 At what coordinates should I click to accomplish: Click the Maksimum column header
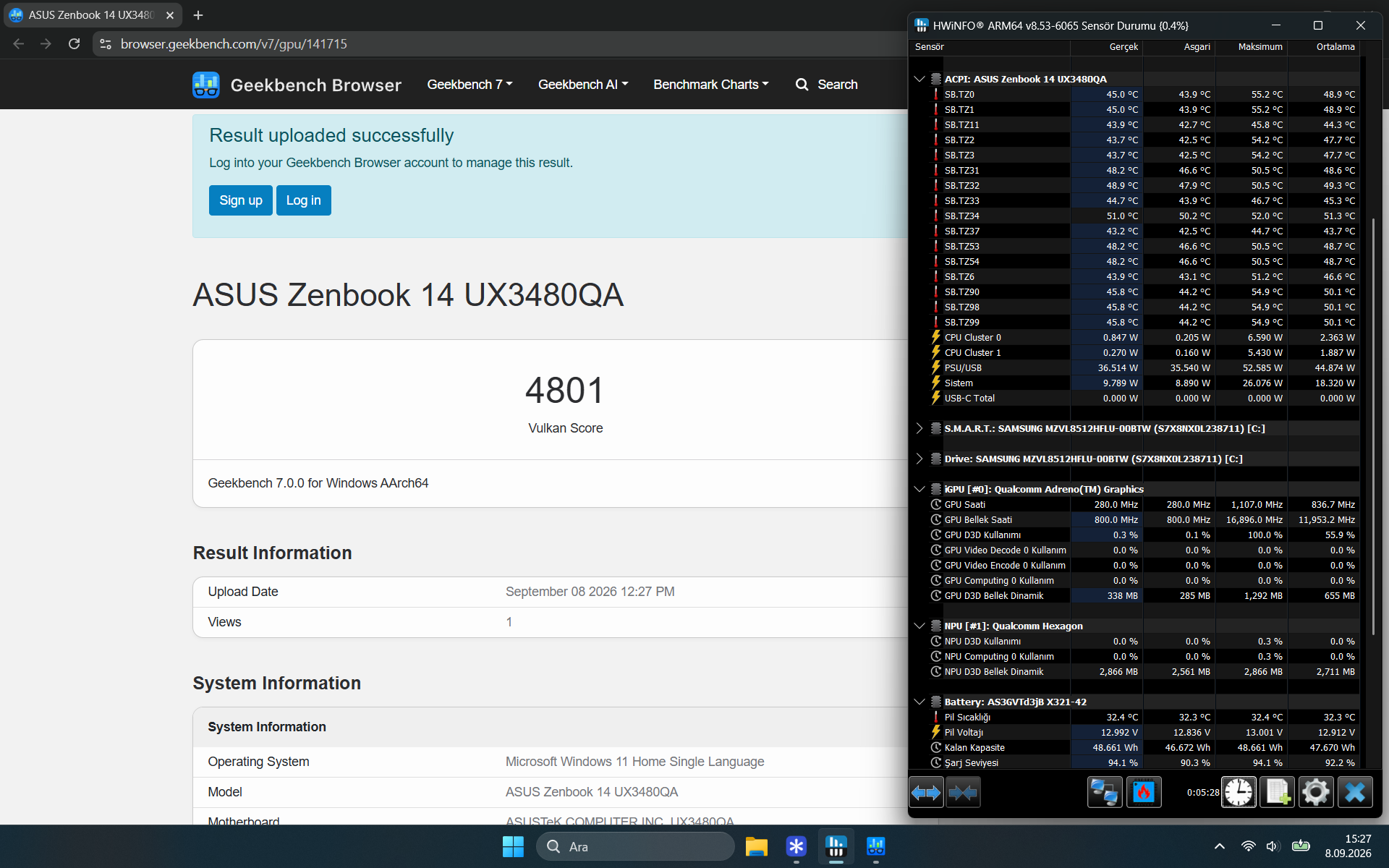tap(1251, 47)
